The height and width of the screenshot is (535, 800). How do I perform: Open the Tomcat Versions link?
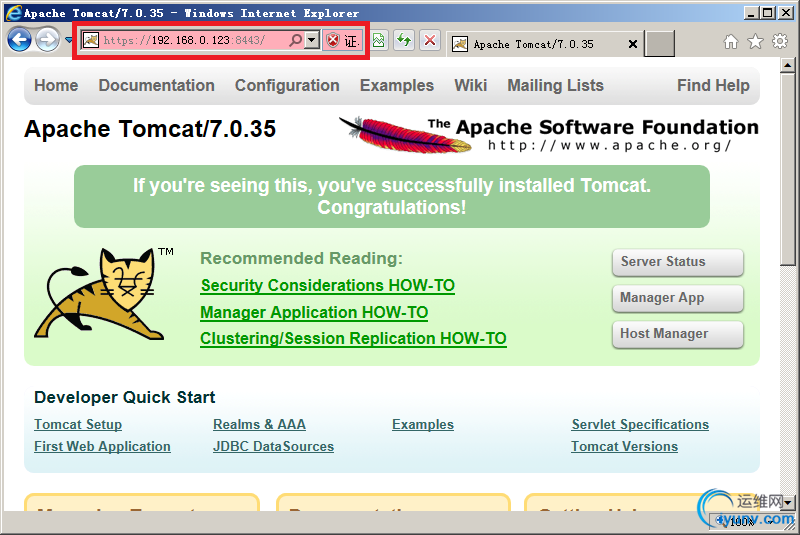pyautogui.click(x=624, y=446)
